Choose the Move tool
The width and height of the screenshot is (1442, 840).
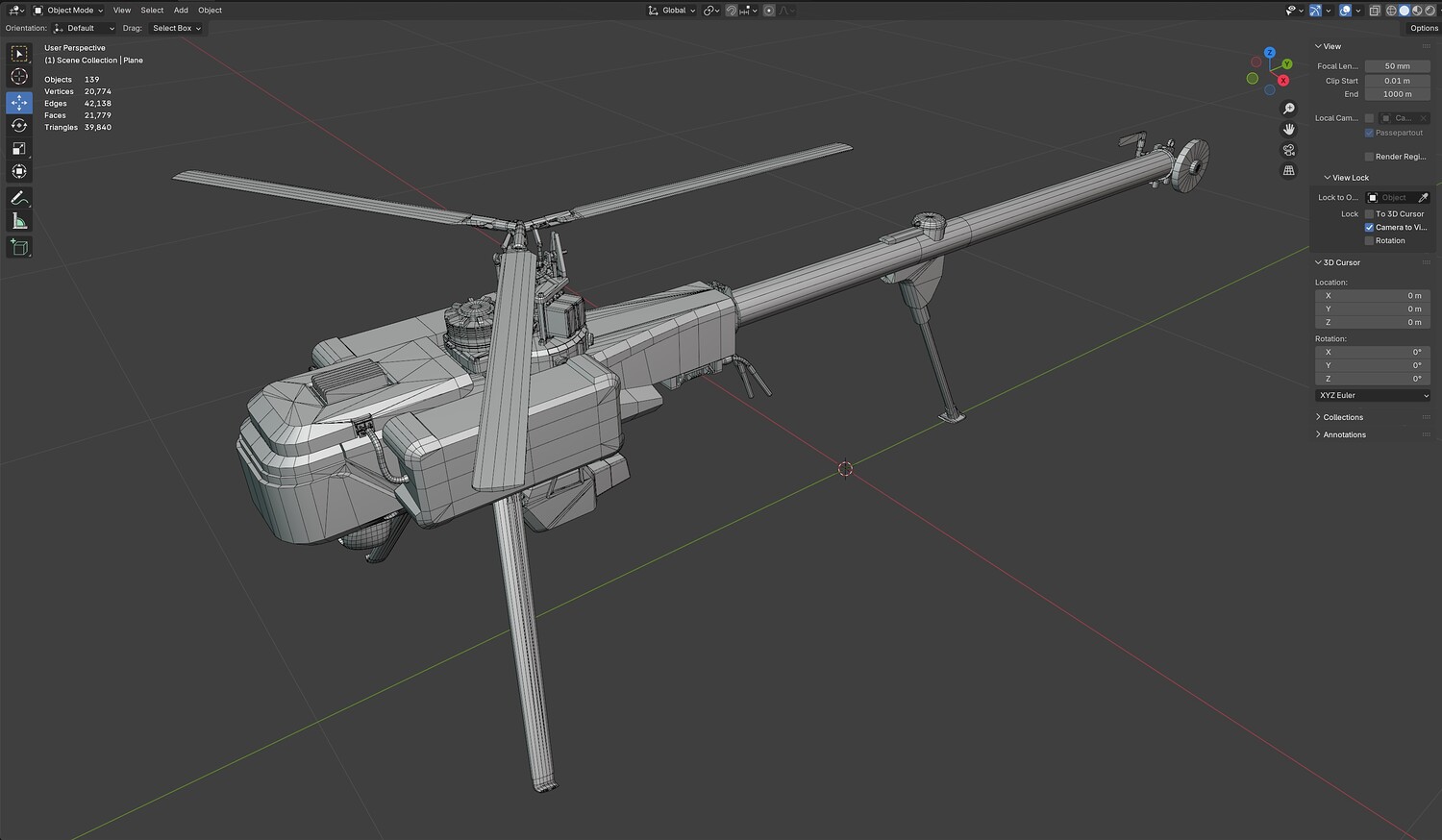point(19,102)
